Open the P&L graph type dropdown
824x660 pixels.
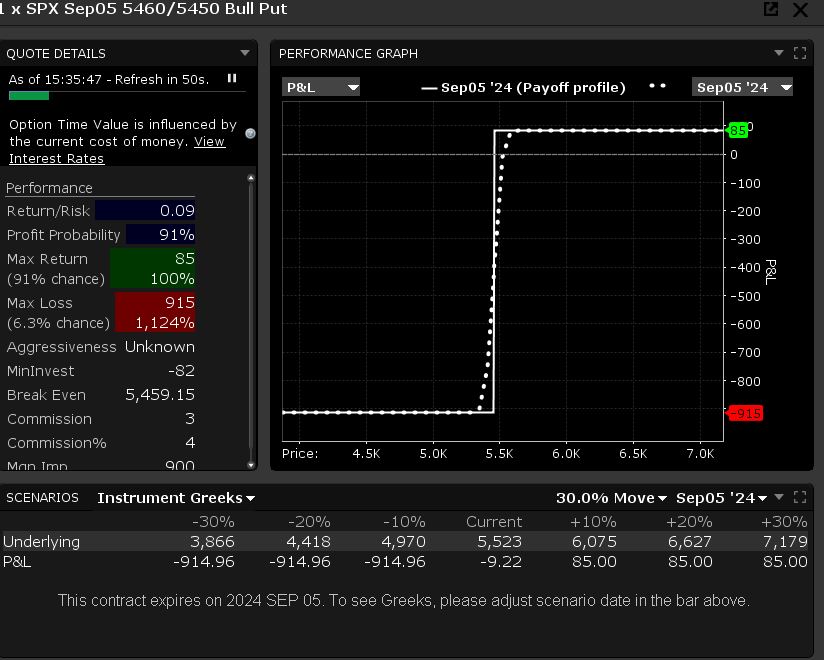(x=321, y=87)
